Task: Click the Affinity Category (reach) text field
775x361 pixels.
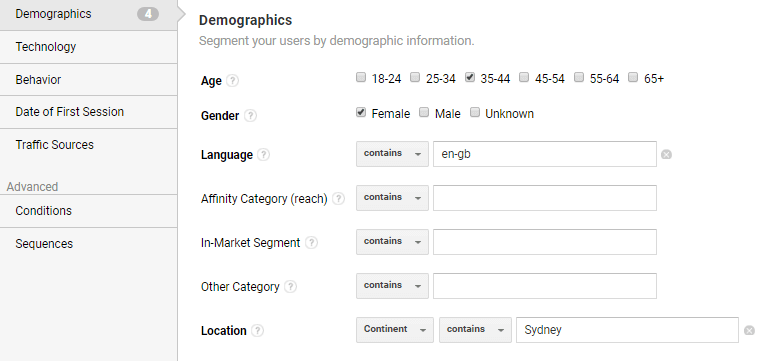Action: click(545, 198)
